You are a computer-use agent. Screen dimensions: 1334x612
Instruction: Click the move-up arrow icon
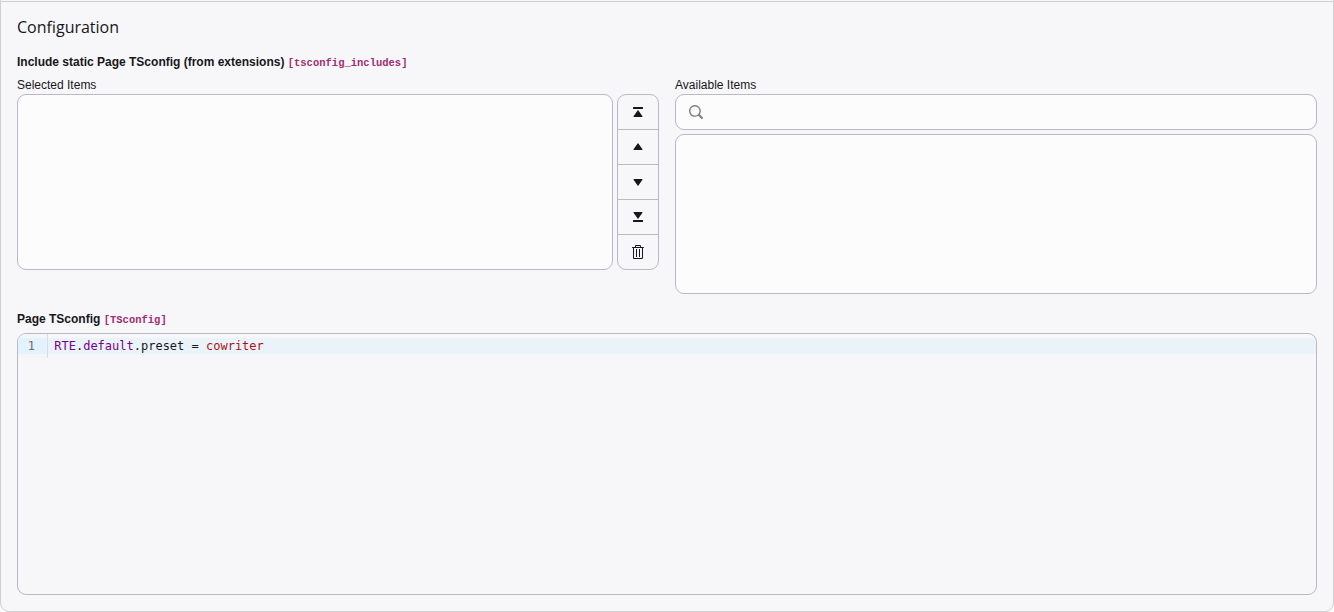coord(637,147)
